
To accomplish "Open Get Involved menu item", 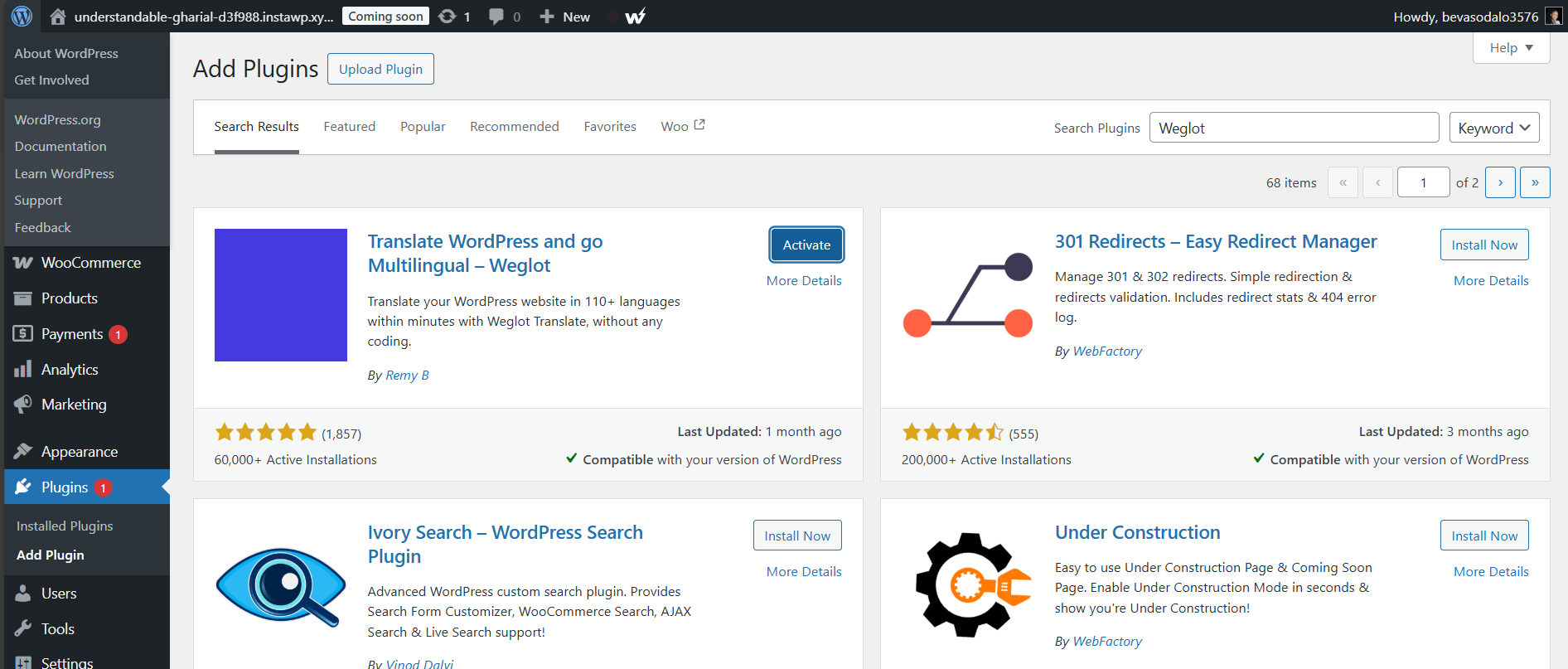I will click(51, 80).
